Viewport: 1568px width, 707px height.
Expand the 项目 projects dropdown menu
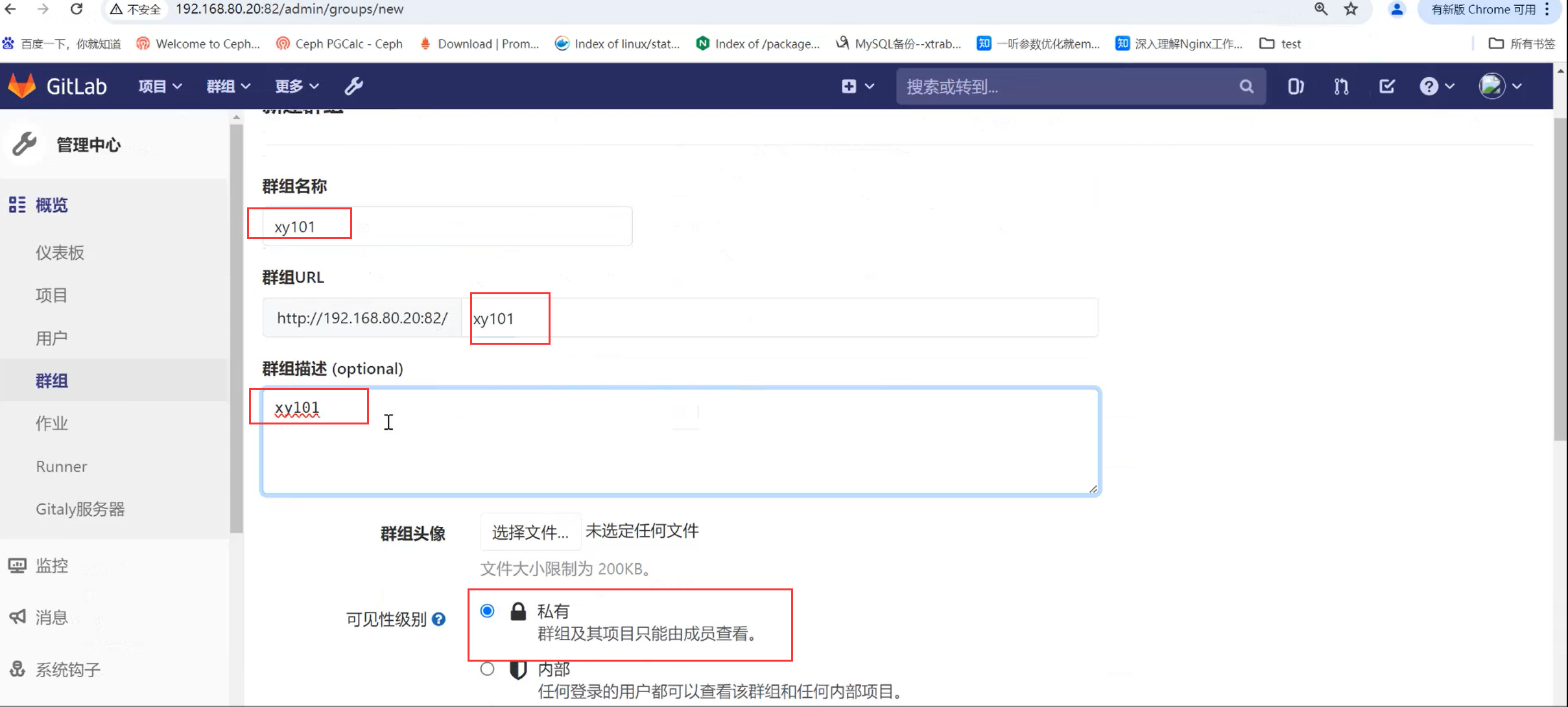[x=160, y=86]
